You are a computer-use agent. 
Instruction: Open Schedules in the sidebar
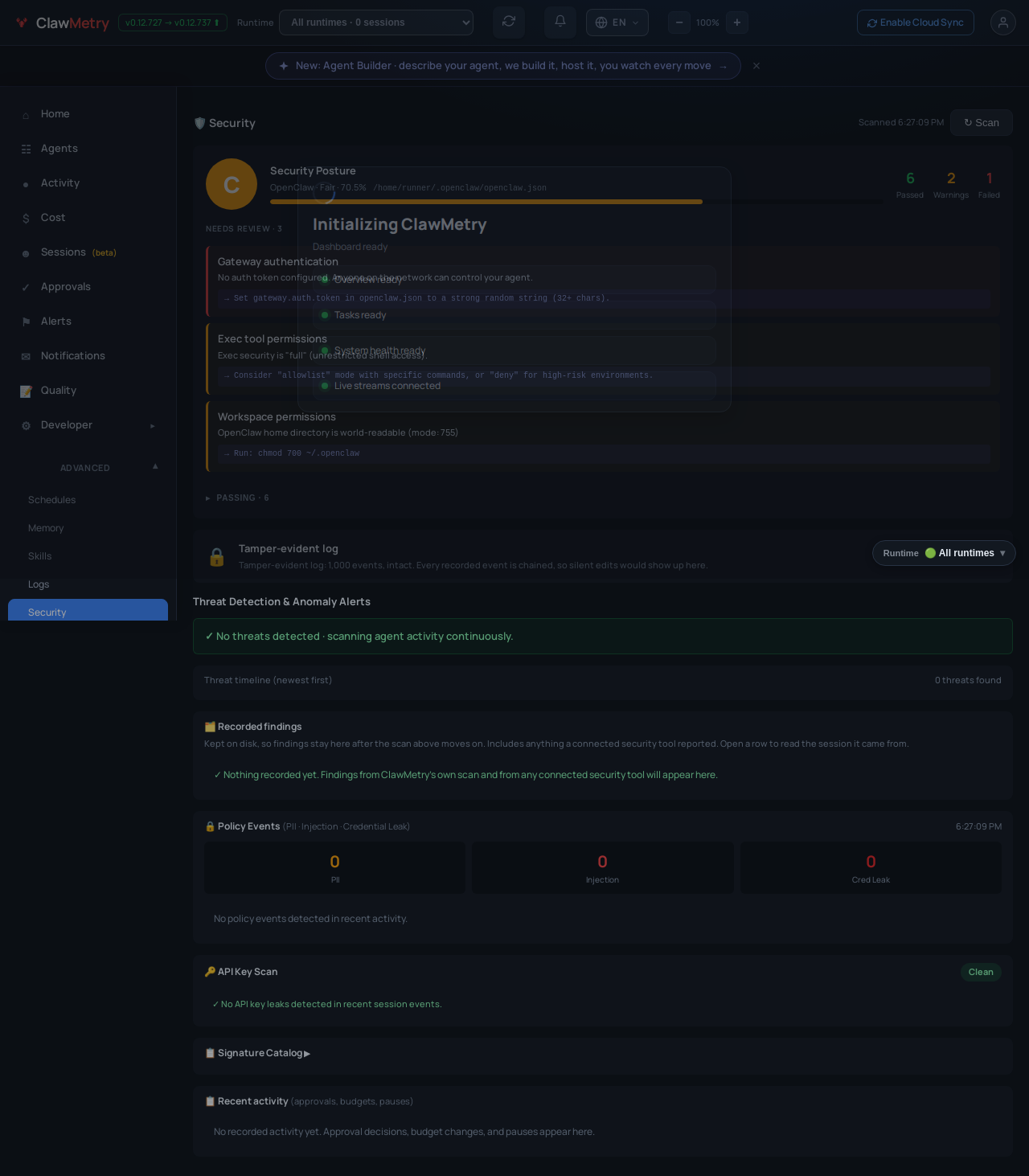click(51, 500)
